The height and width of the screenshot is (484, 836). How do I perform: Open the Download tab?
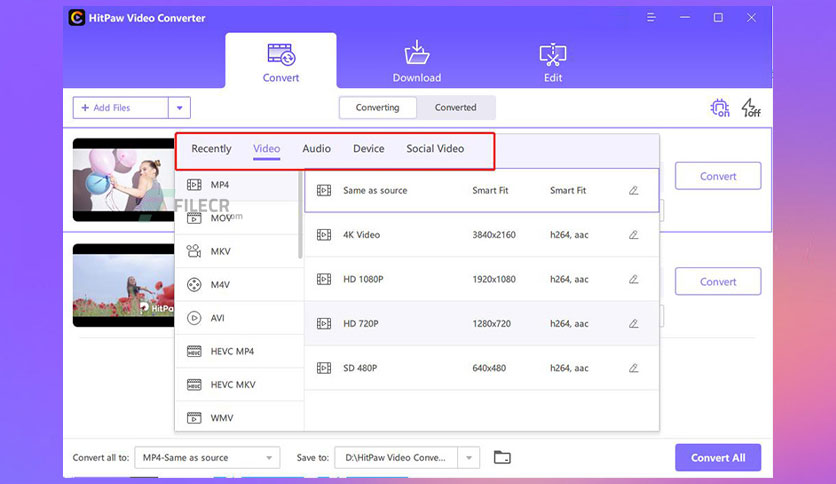pos(416,61)
